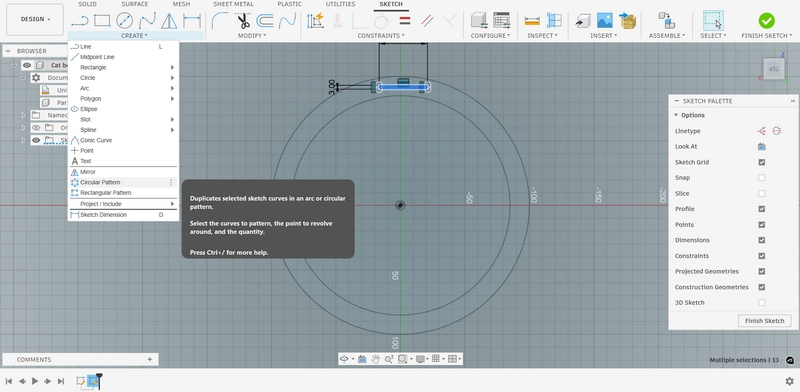Screen dimensions: 800x392
Task: Enable the Snap checkbox
Action: click(x=762, y=178)
